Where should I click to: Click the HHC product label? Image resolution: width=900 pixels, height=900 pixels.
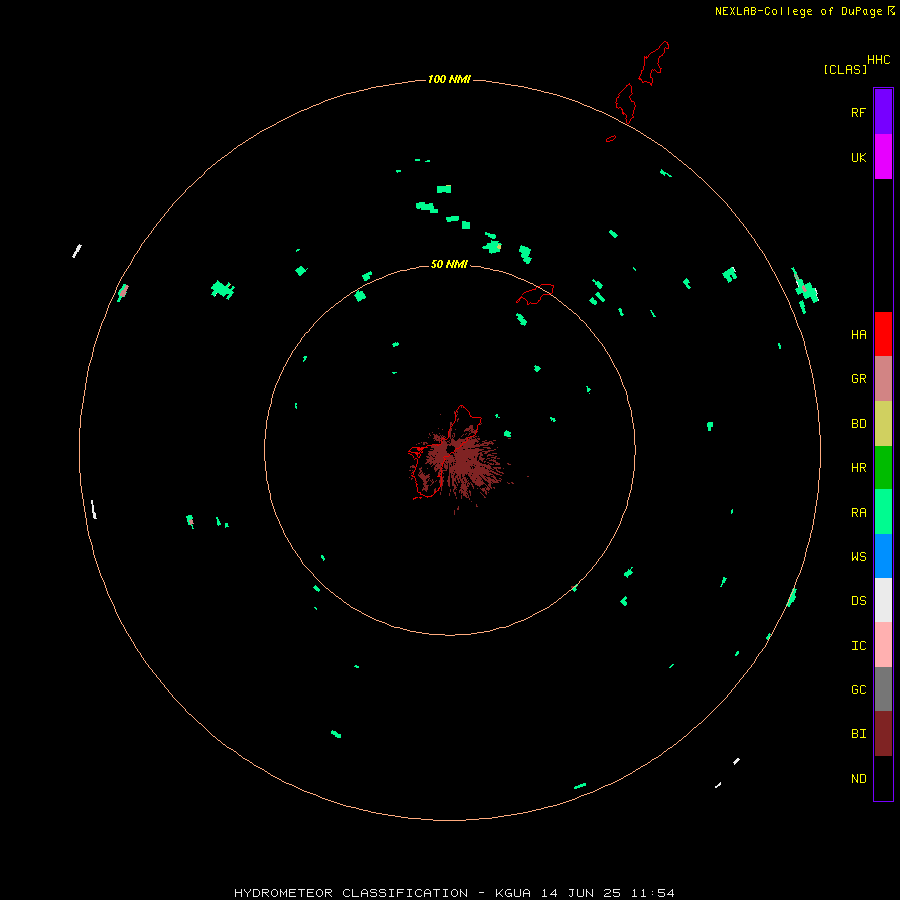[x=878, y=60]
